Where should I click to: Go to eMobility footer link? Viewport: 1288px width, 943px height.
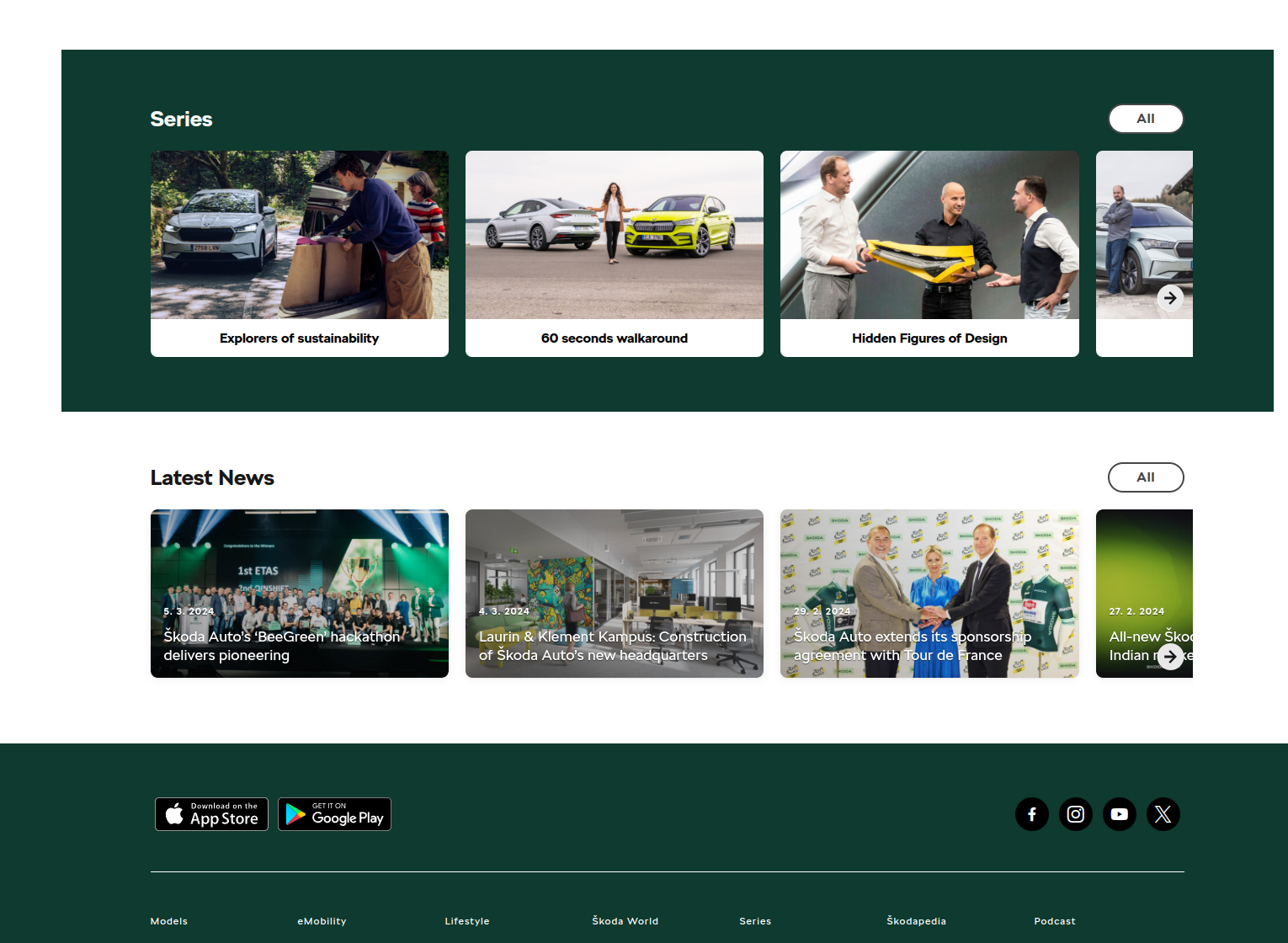[x=322, y=921]
